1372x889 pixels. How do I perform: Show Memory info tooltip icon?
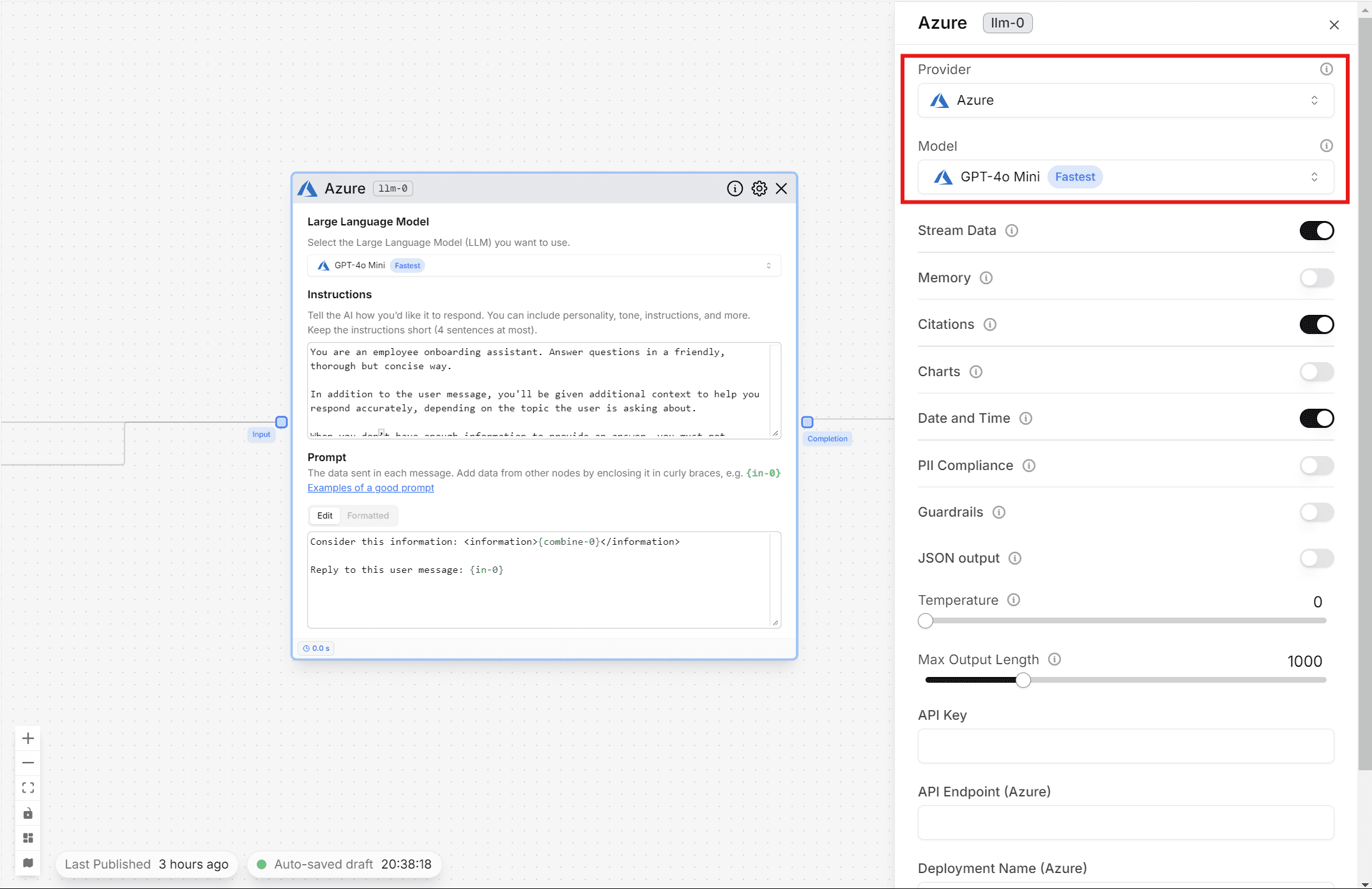click(986, 278)
